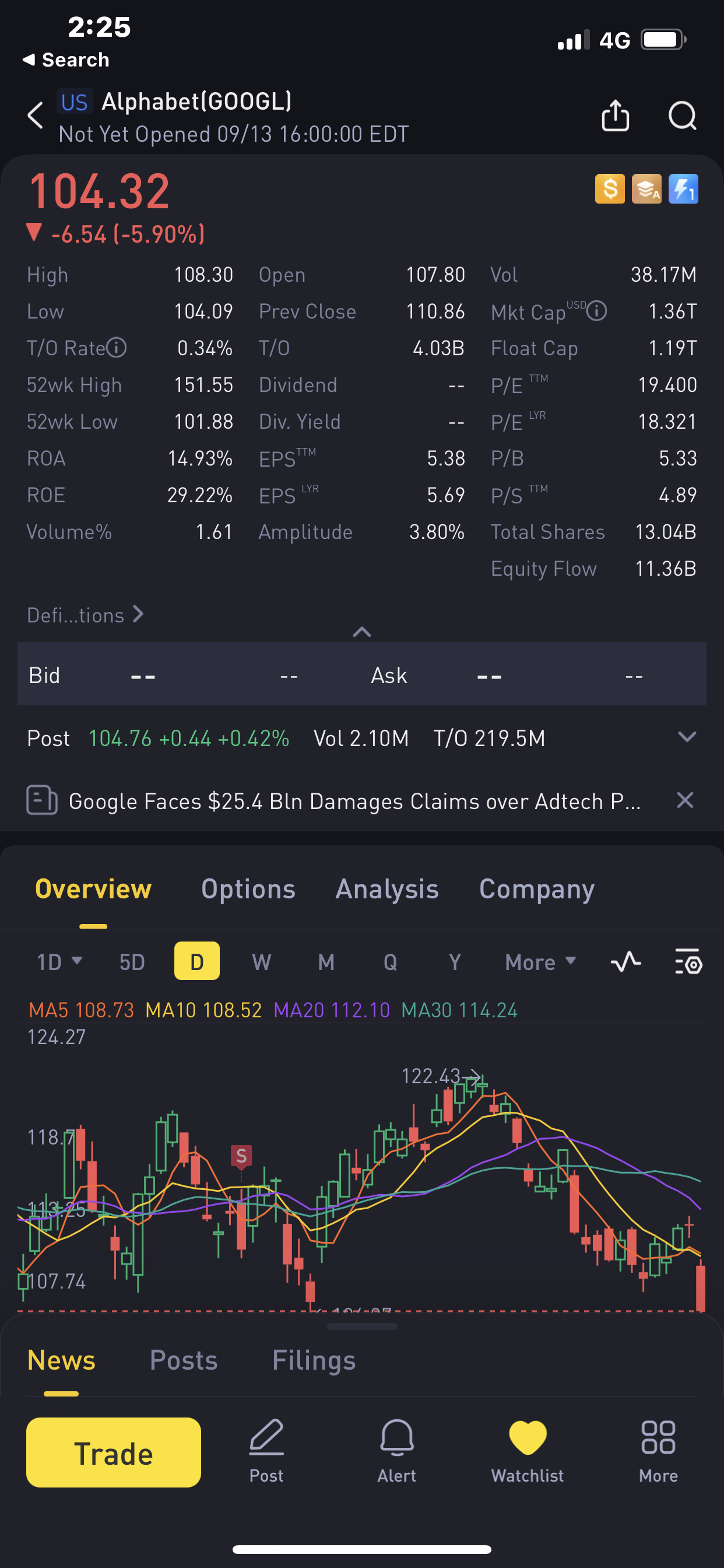The height and width of the screenshot is (1568, 724).
Task: Tap the share icon in the header
Action: (x=615, y=115)
